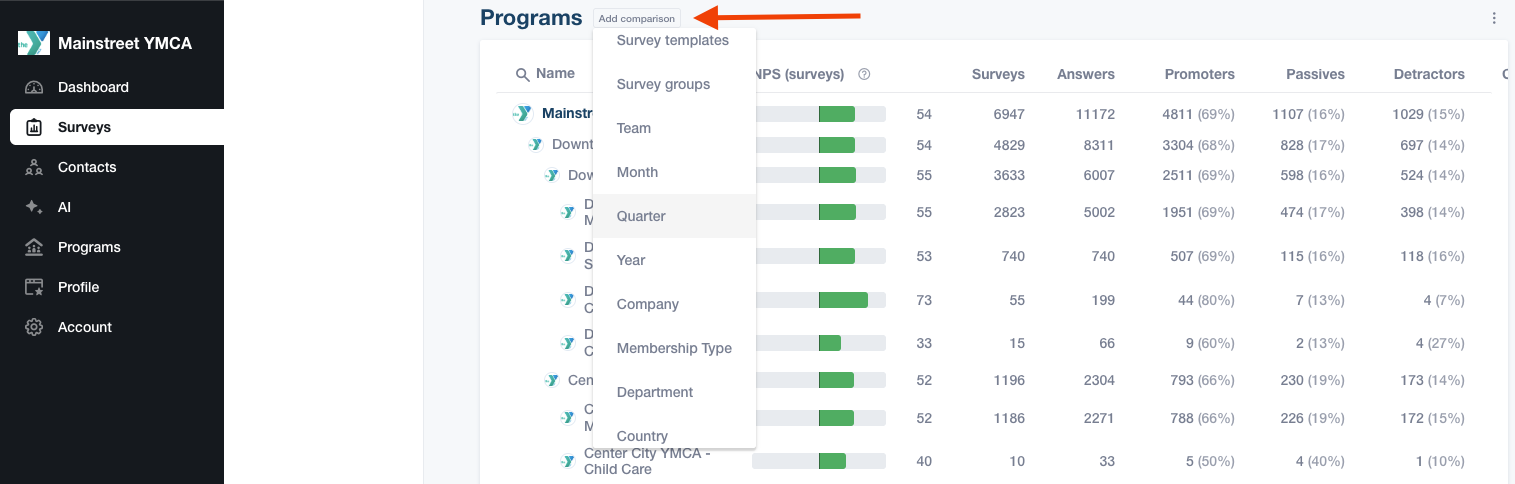Click the Profile sidebar icon

34,287
